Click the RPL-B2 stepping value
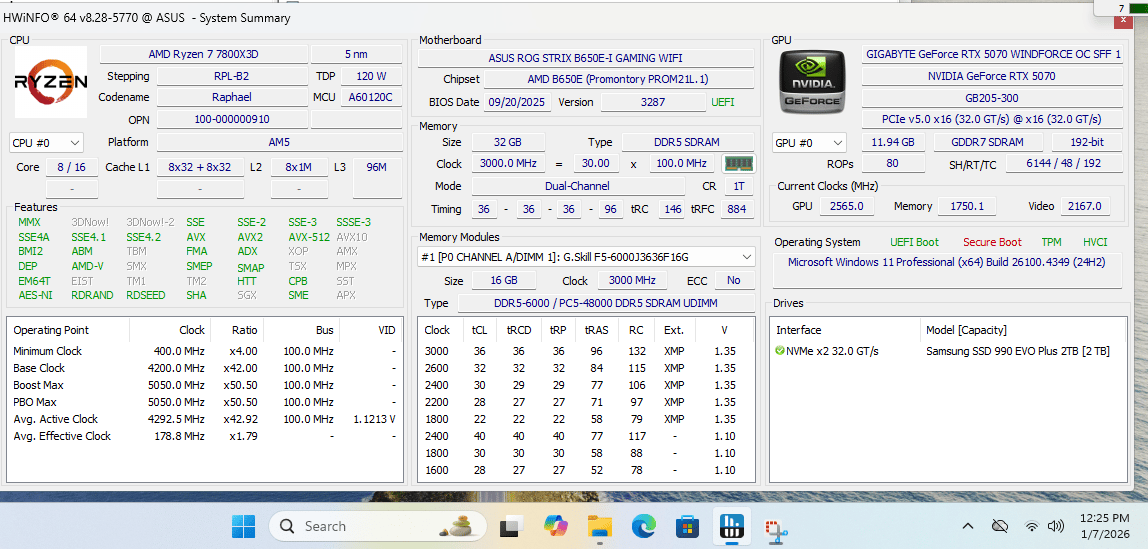1148x549 pixels. 233,76
